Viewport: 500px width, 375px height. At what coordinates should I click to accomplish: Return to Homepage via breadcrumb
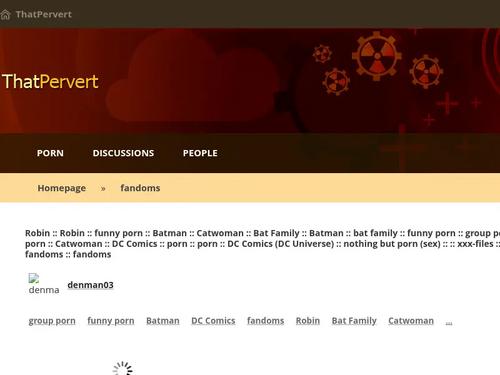tap(62, 188)
